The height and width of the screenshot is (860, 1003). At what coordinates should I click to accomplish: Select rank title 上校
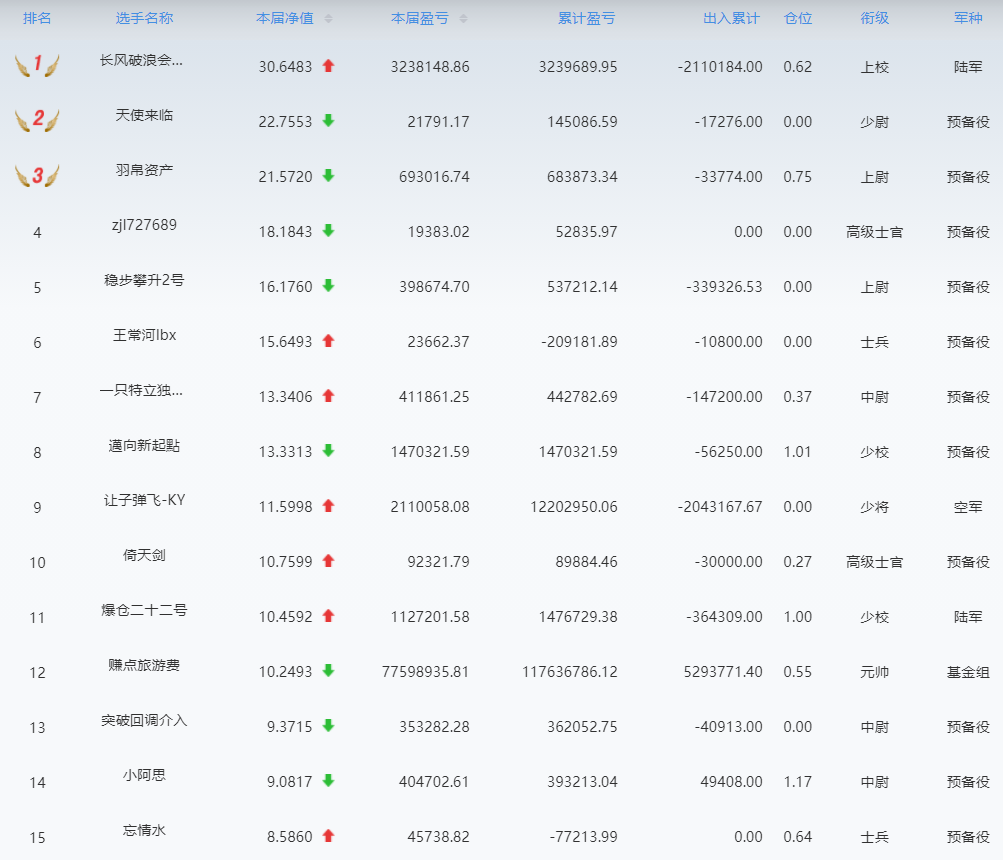[x=874, y=67]
